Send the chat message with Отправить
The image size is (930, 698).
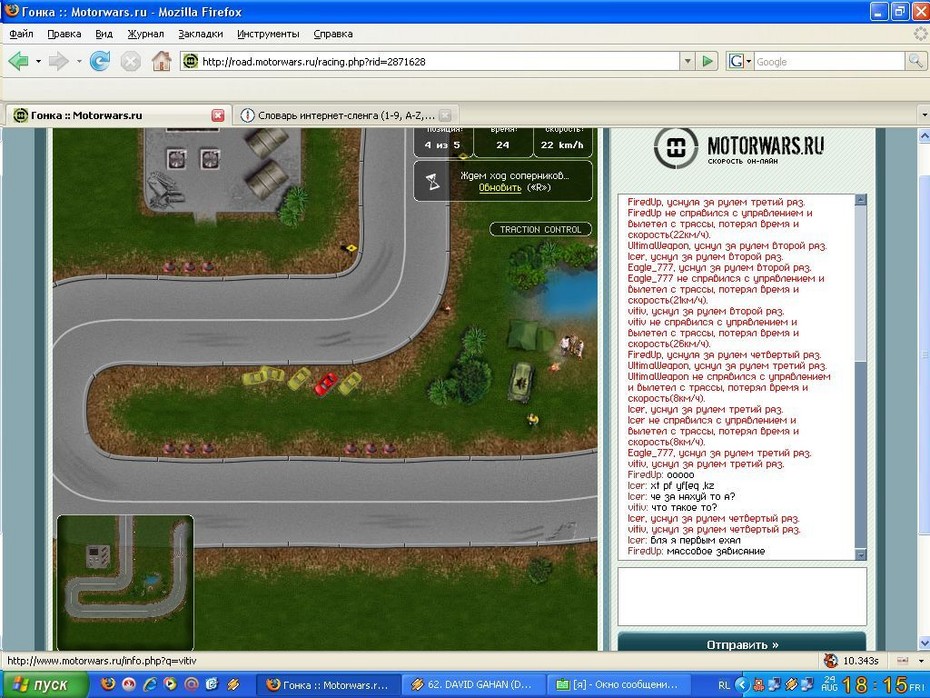pos(742,644)
